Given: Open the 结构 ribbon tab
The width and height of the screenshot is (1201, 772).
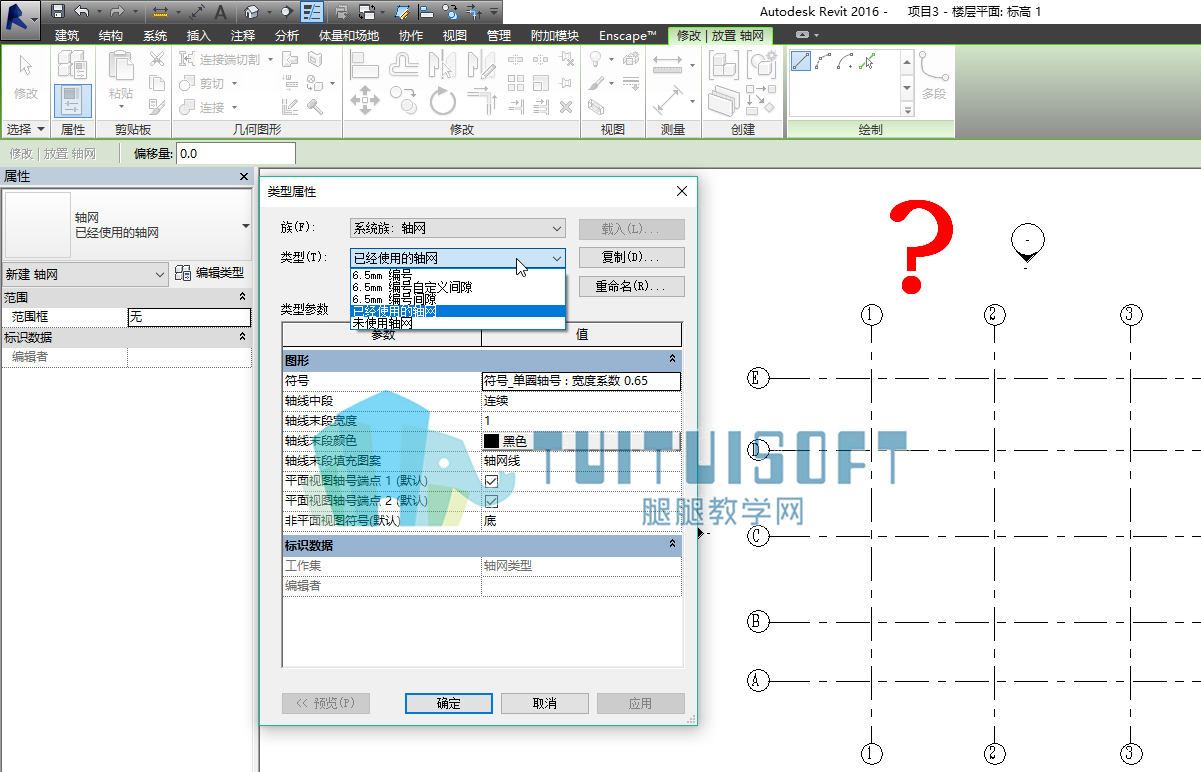Looking at the screenshot, I should 111,36.
